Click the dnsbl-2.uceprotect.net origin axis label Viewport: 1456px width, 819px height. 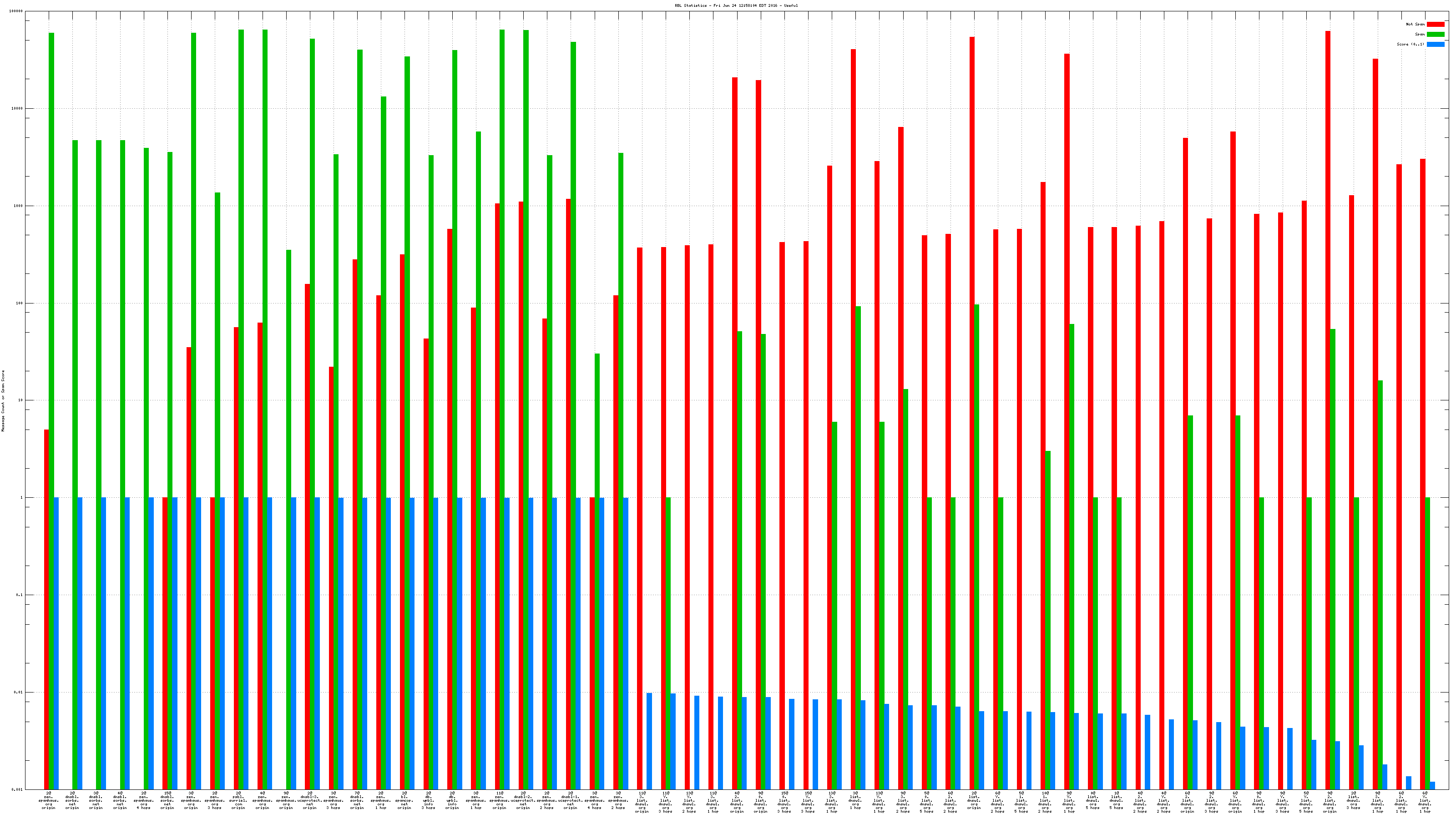point(523,800)
